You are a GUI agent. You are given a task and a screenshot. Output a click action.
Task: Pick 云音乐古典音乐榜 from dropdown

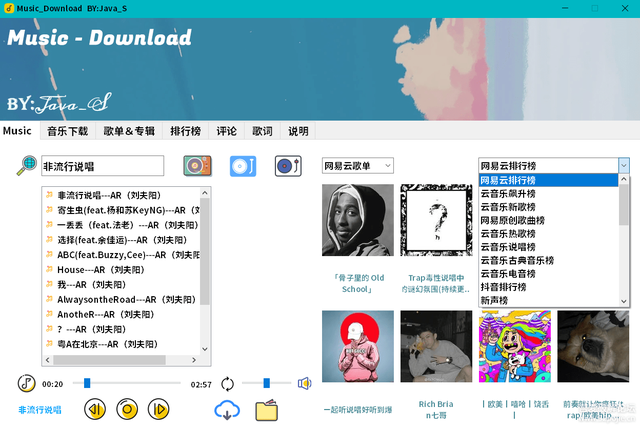[548, 260]
